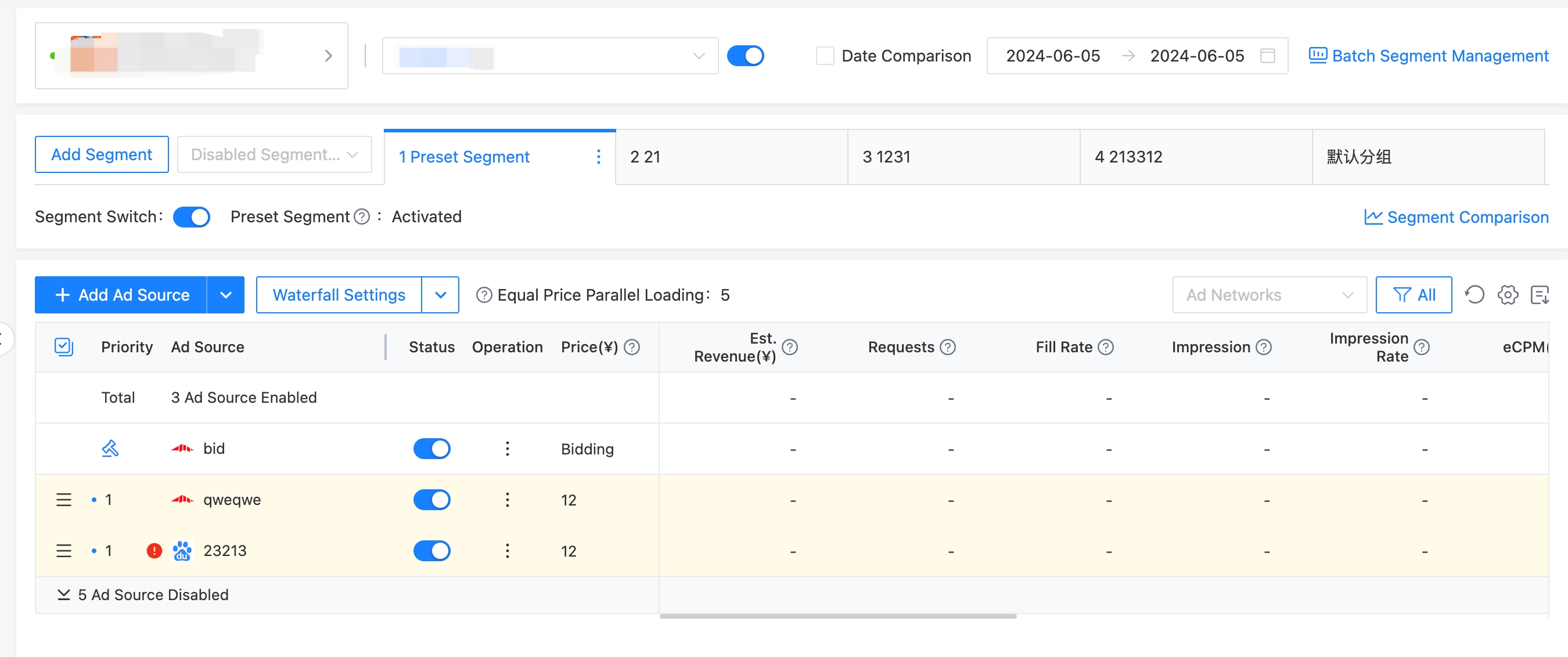Click the refresh icon beside All filter
This screenshot has height=657, width=1568.
(x=1475, y=295)
